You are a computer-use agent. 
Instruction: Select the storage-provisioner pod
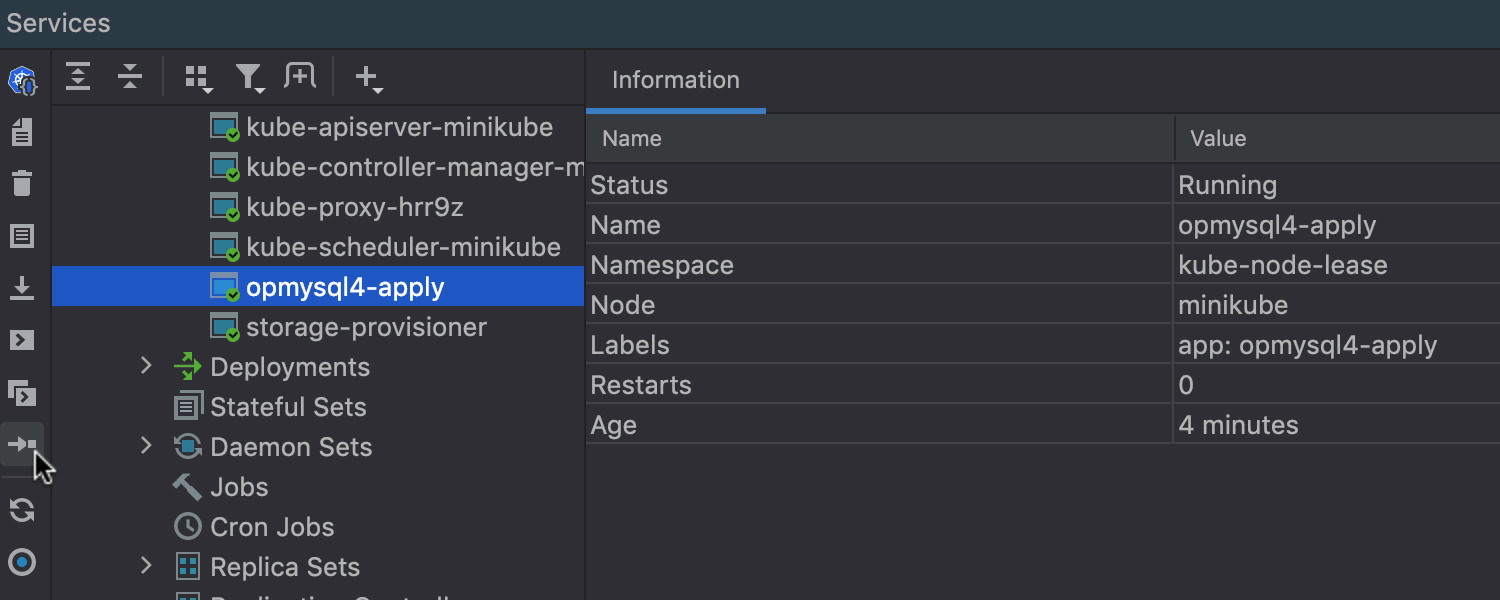(366, 327)
